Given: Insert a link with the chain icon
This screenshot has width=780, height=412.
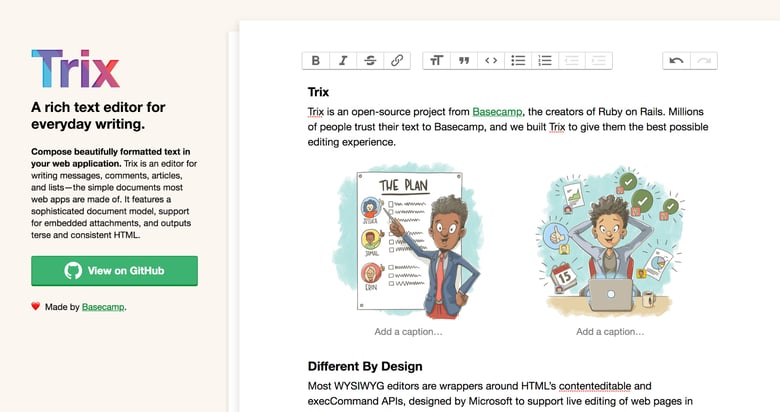Looking at the screenshot, I should 397,61.
